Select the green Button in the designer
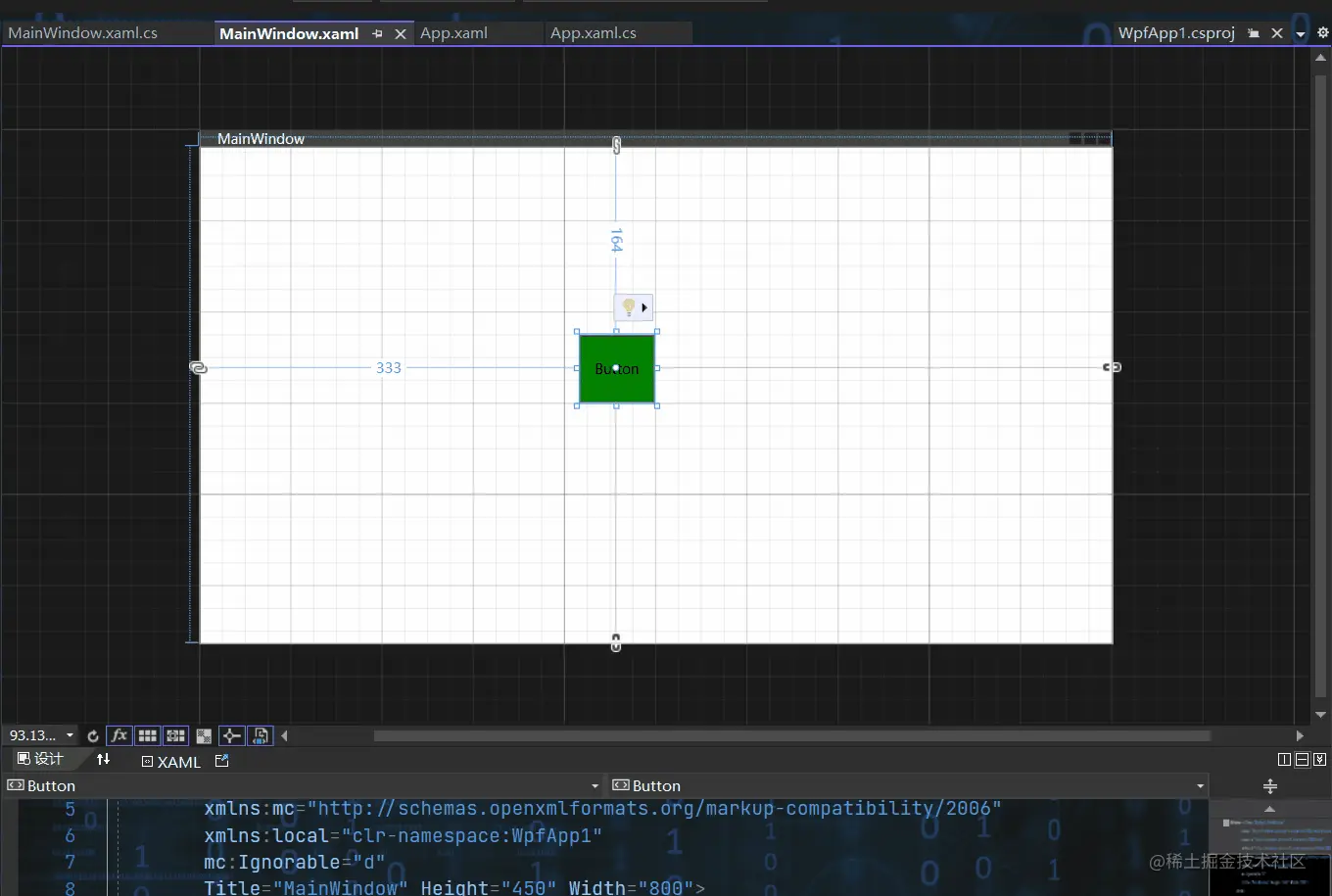Screen dimensions: 1332x896 pos(617,368)
